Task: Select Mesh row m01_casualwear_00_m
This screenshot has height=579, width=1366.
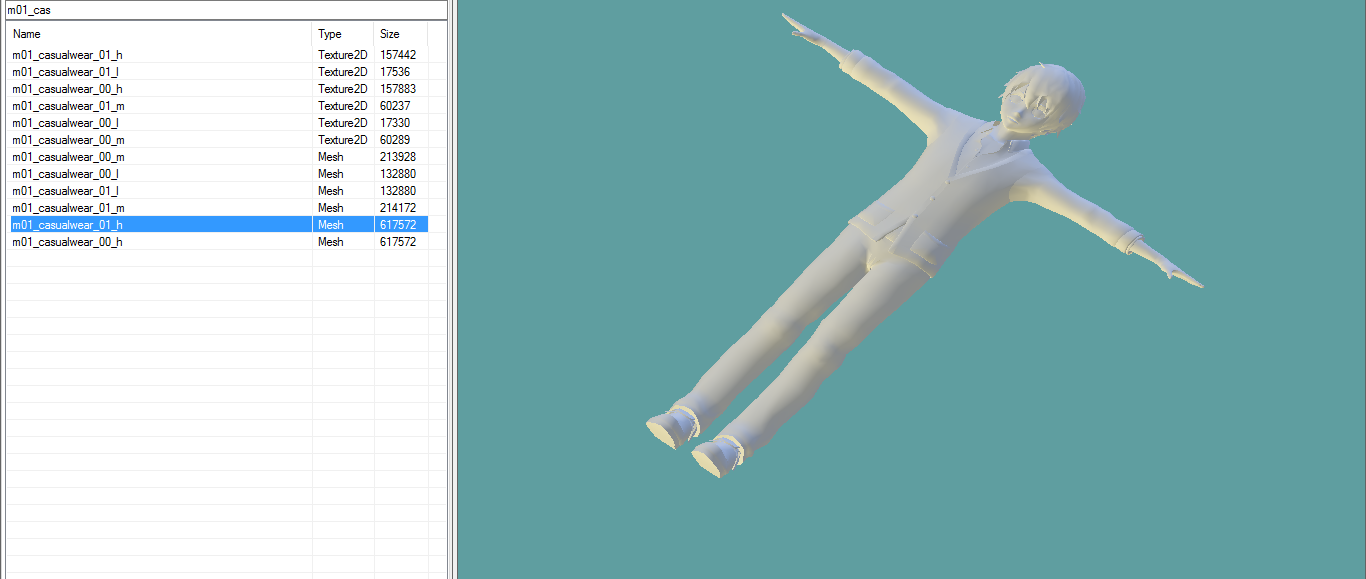Action: tap(219, 157)
